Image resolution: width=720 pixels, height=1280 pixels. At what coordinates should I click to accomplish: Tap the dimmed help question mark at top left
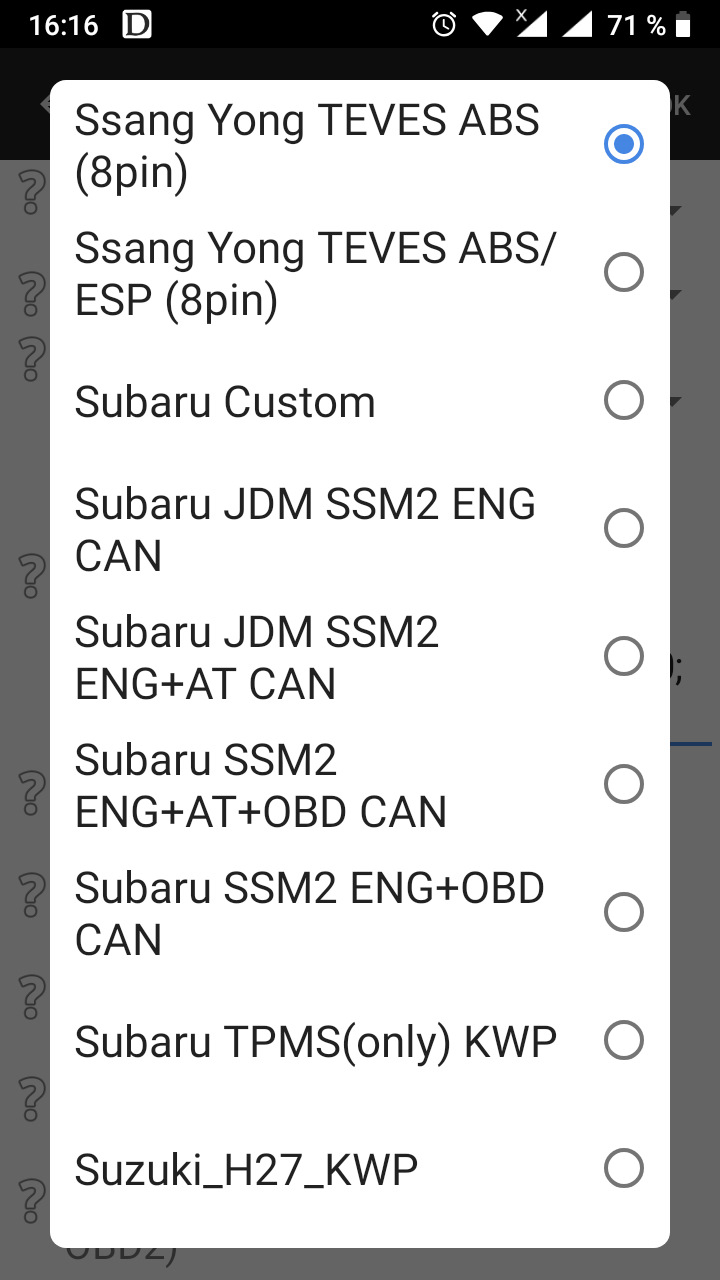click(33, 190)
